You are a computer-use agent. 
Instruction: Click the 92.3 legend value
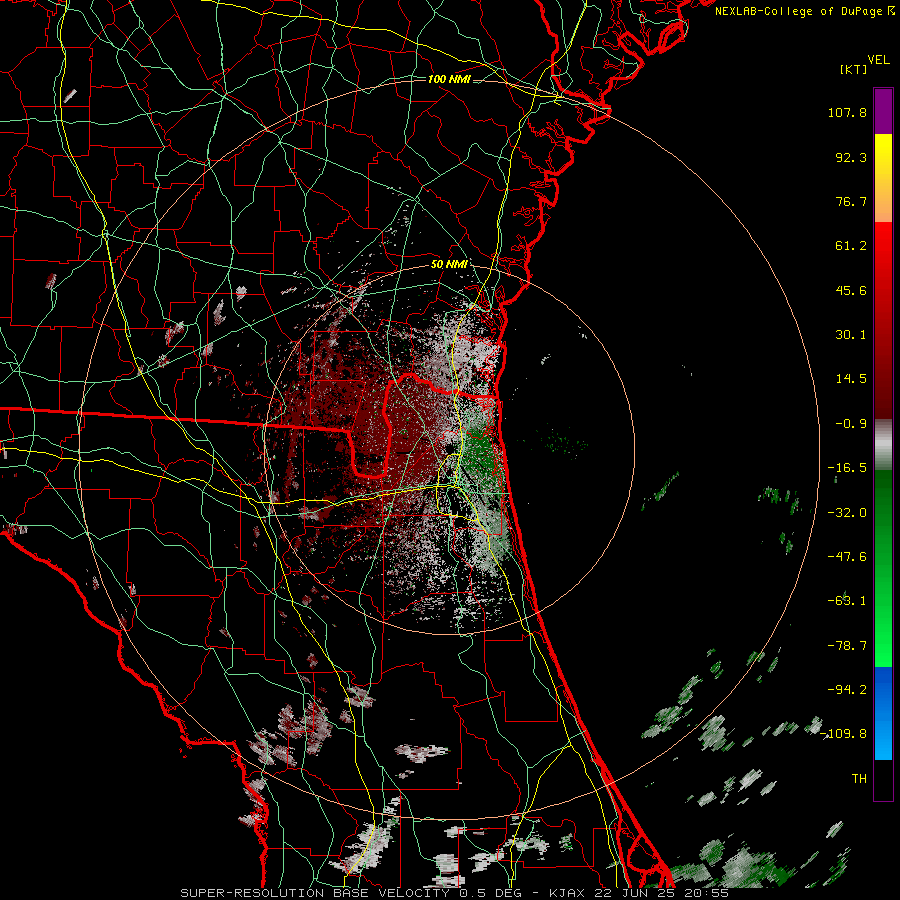[851, 157]
